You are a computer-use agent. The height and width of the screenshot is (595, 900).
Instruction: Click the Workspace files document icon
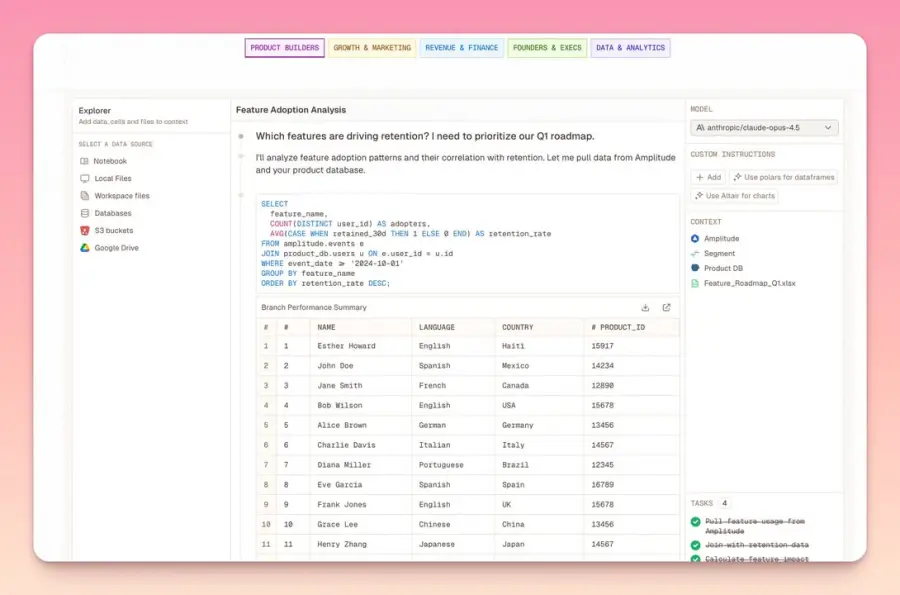(84, 196)
